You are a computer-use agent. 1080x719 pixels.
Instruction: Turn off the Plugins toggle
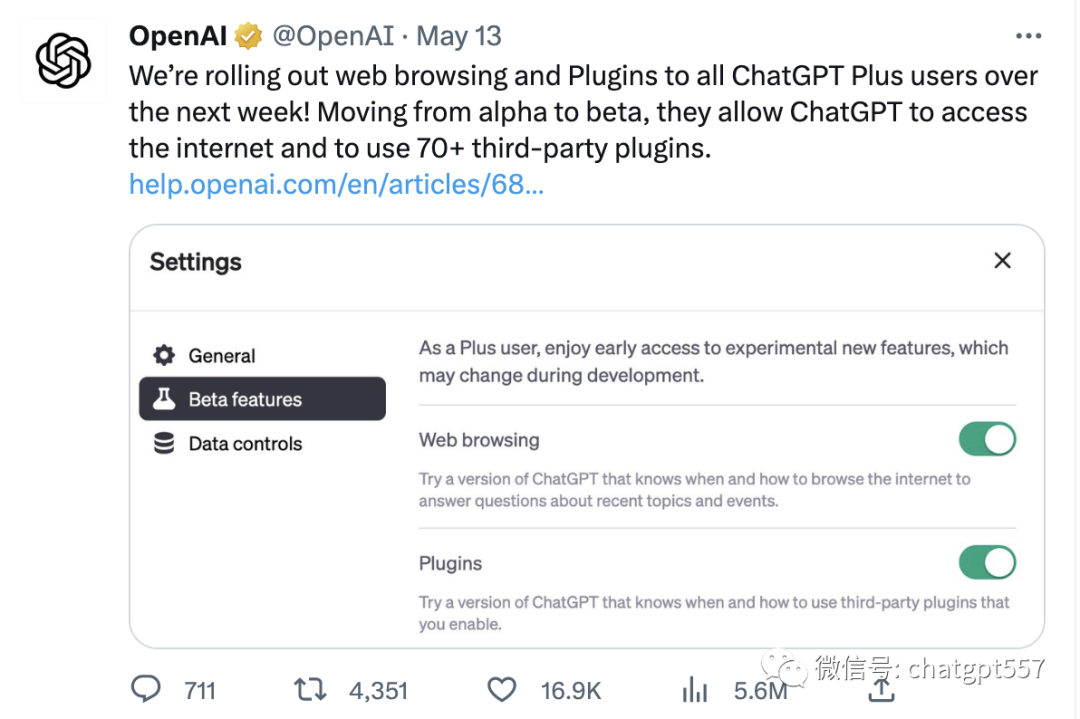point(987,562)
